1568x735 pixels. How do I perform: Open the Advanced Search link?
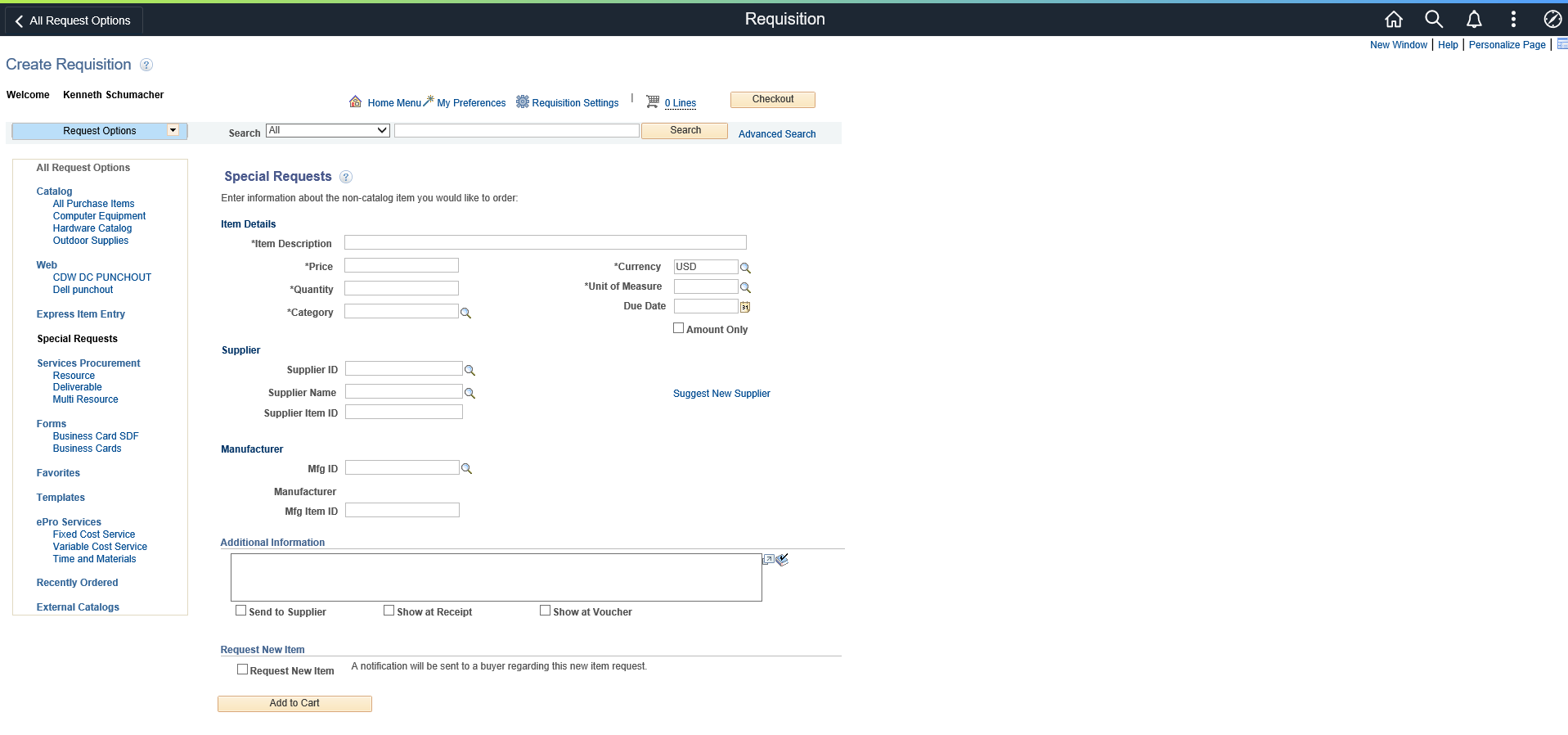tap(777, 134)
